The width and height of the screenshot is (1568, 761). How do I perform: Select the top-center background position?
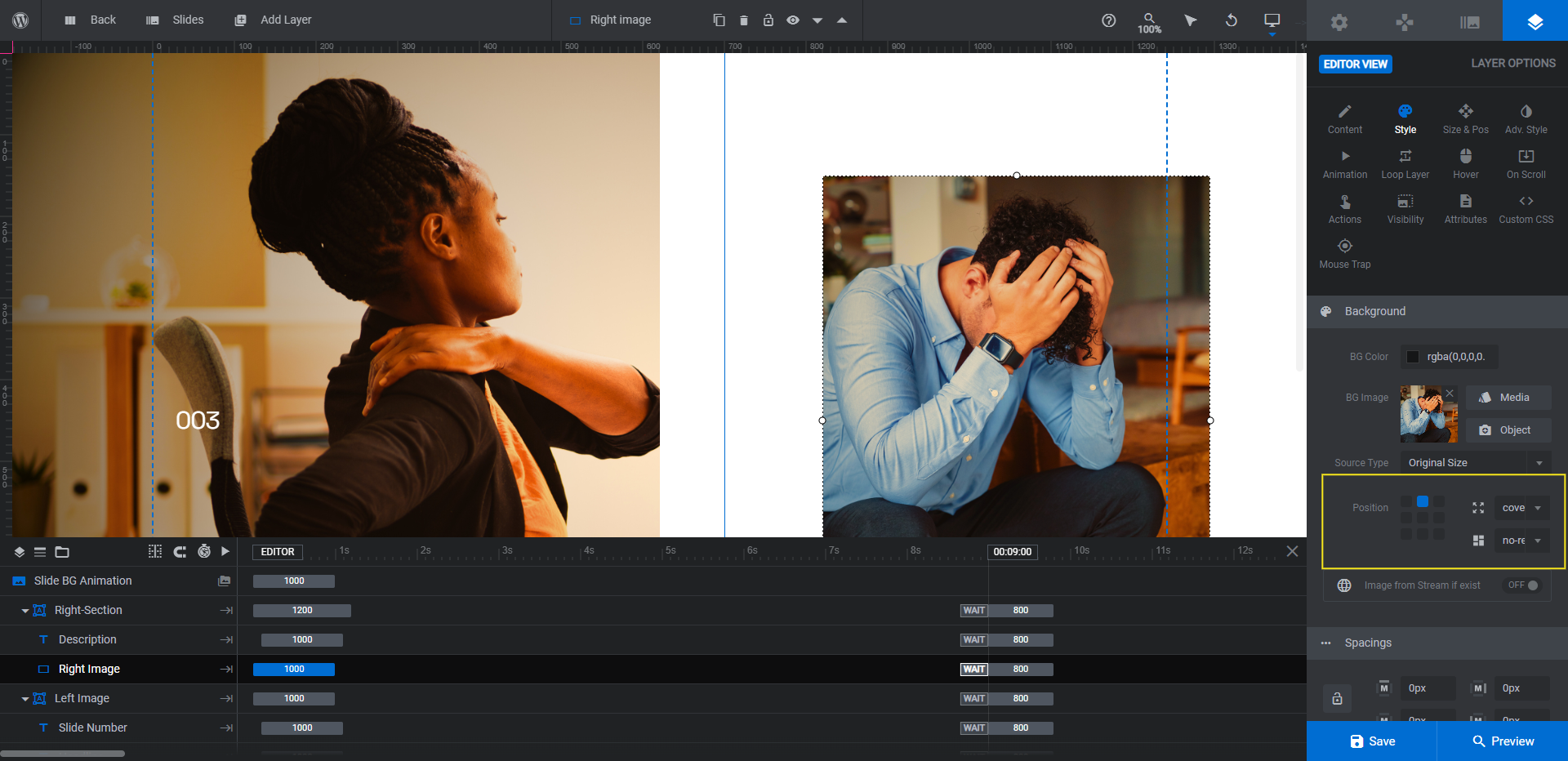(x=1423, y=501)
